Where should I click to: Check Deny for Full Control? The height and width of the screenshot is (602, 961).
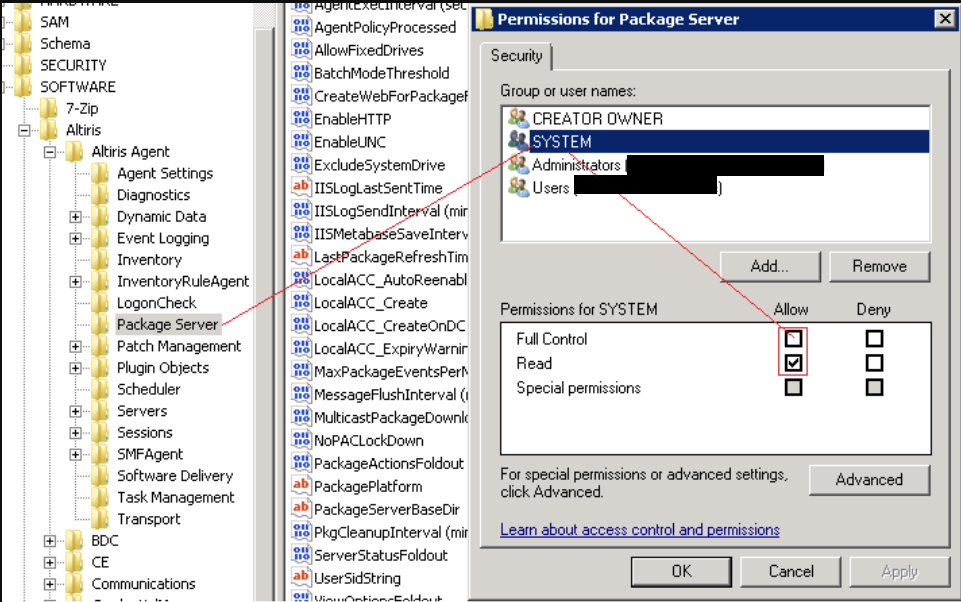[874, 338]
